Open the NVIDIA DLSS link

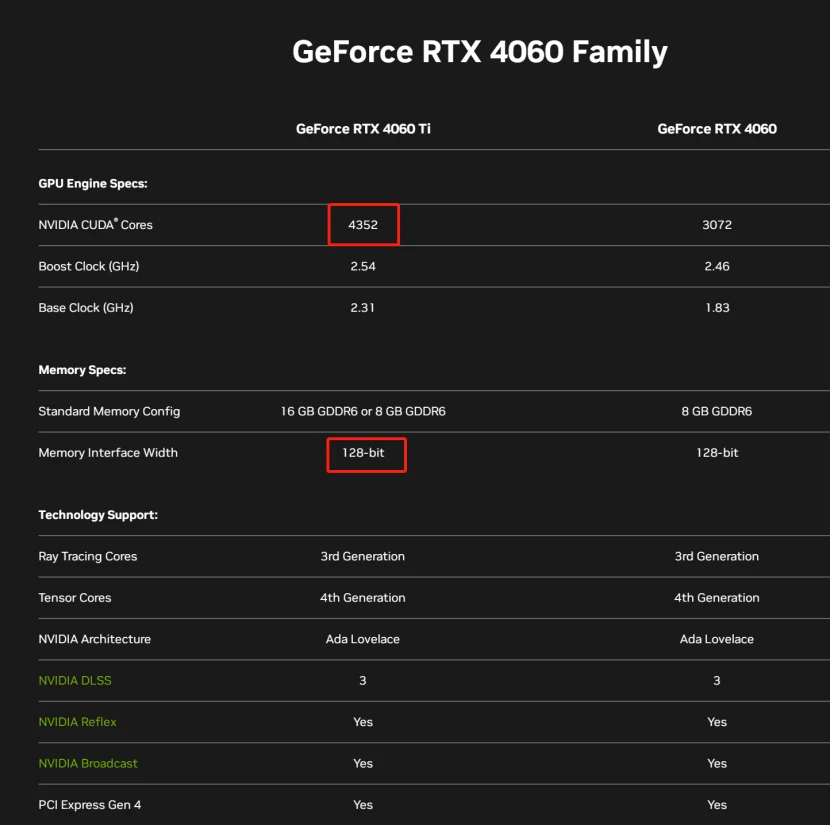click(x=75, y=680)
